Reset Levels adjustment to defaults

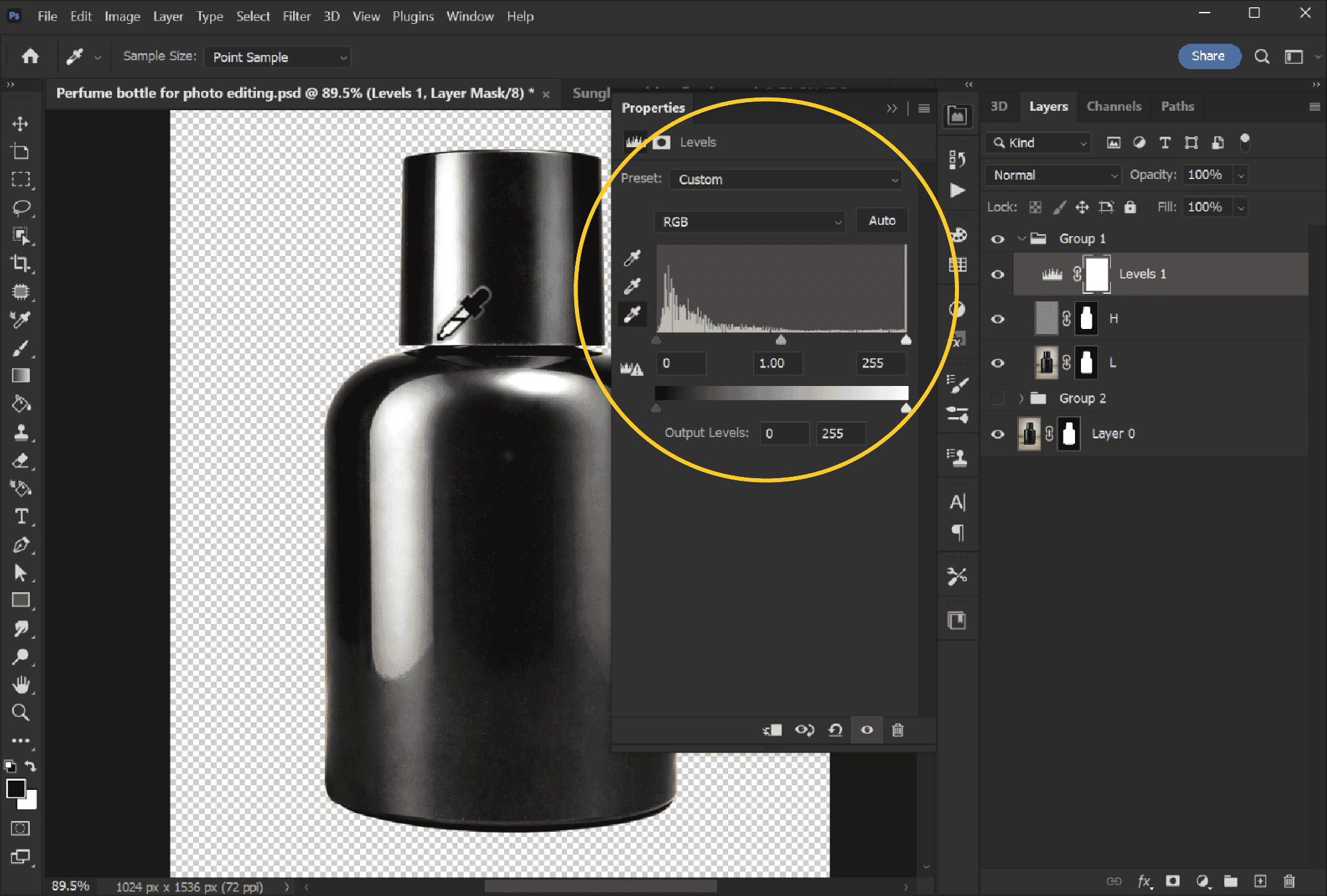point(836,730)
